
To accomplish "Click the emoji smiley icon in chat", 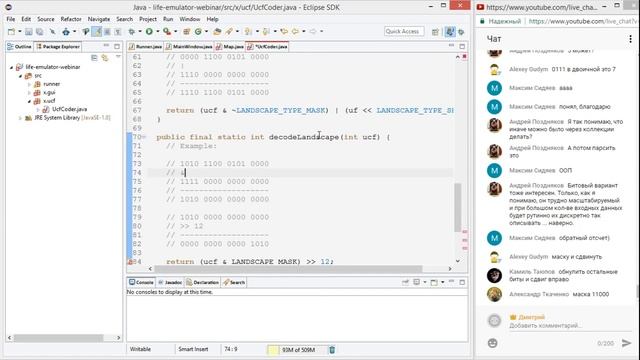I will pos(493,343).
